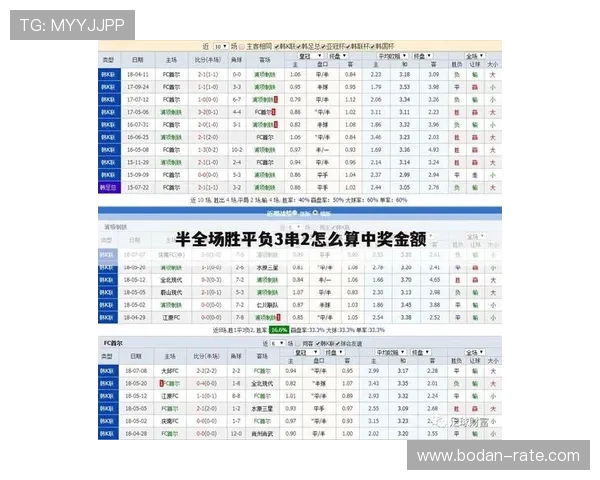
Task: Click corner count 10-2 in 16-05-08 row
Action: 237,150
